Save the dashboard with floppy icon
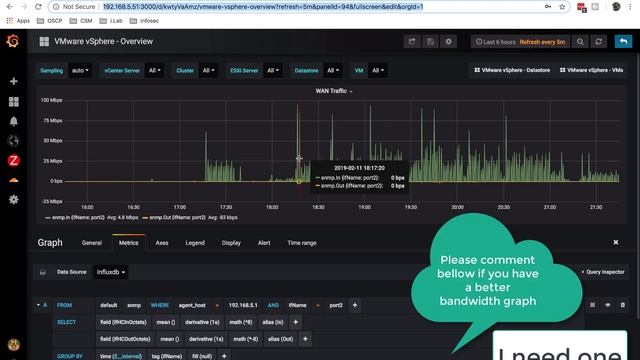Viewport: 640px width, 360px height. tap(430, 42)
